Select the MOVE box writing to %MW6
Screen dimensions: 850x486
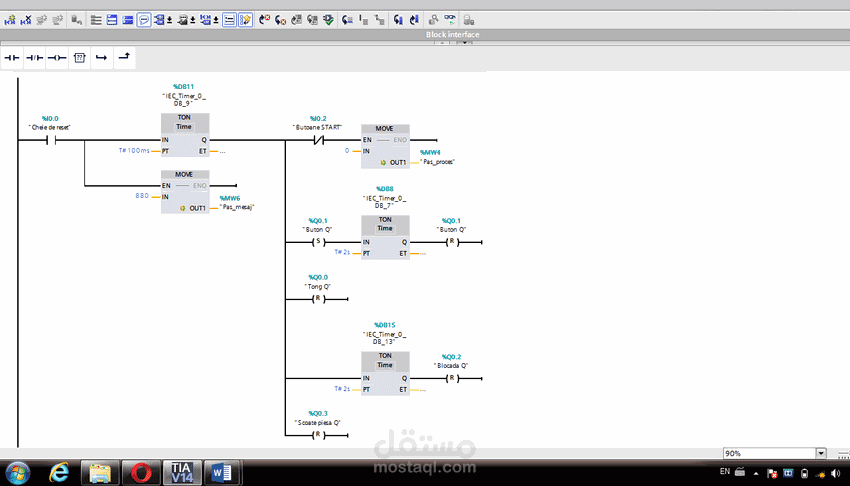pyautogui.click(x=185, y=192)
